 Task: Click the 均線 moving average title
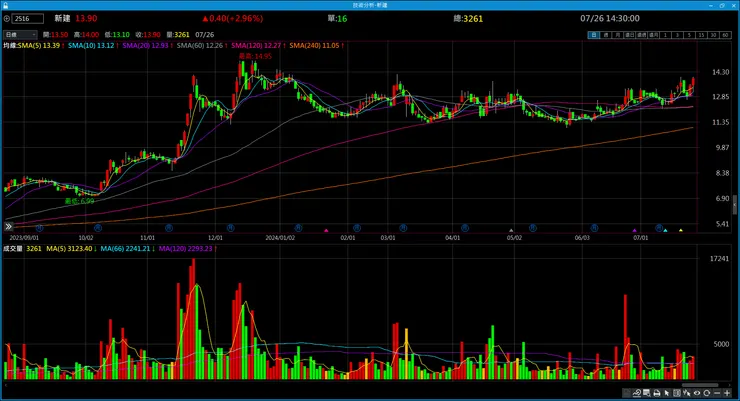[x=10, y=45]
